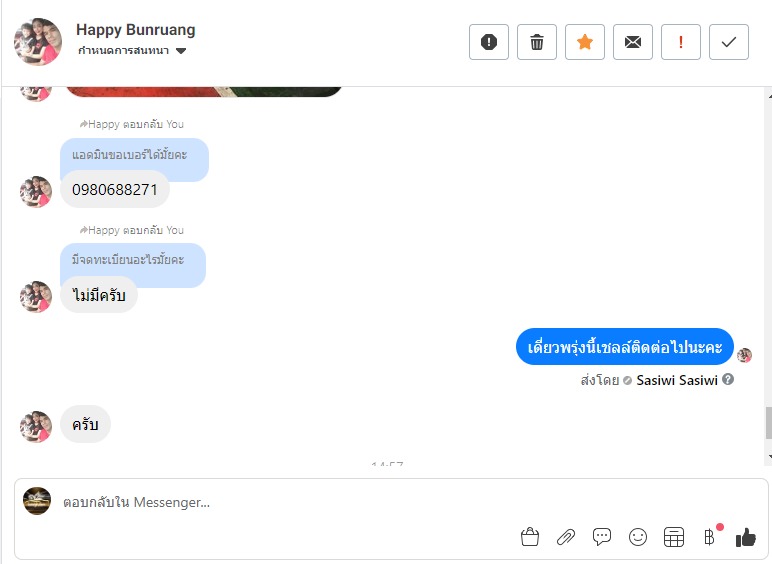Mark conversation as spam with exclamation circle icon
The image size is (772, 564).
click(488, 42)
